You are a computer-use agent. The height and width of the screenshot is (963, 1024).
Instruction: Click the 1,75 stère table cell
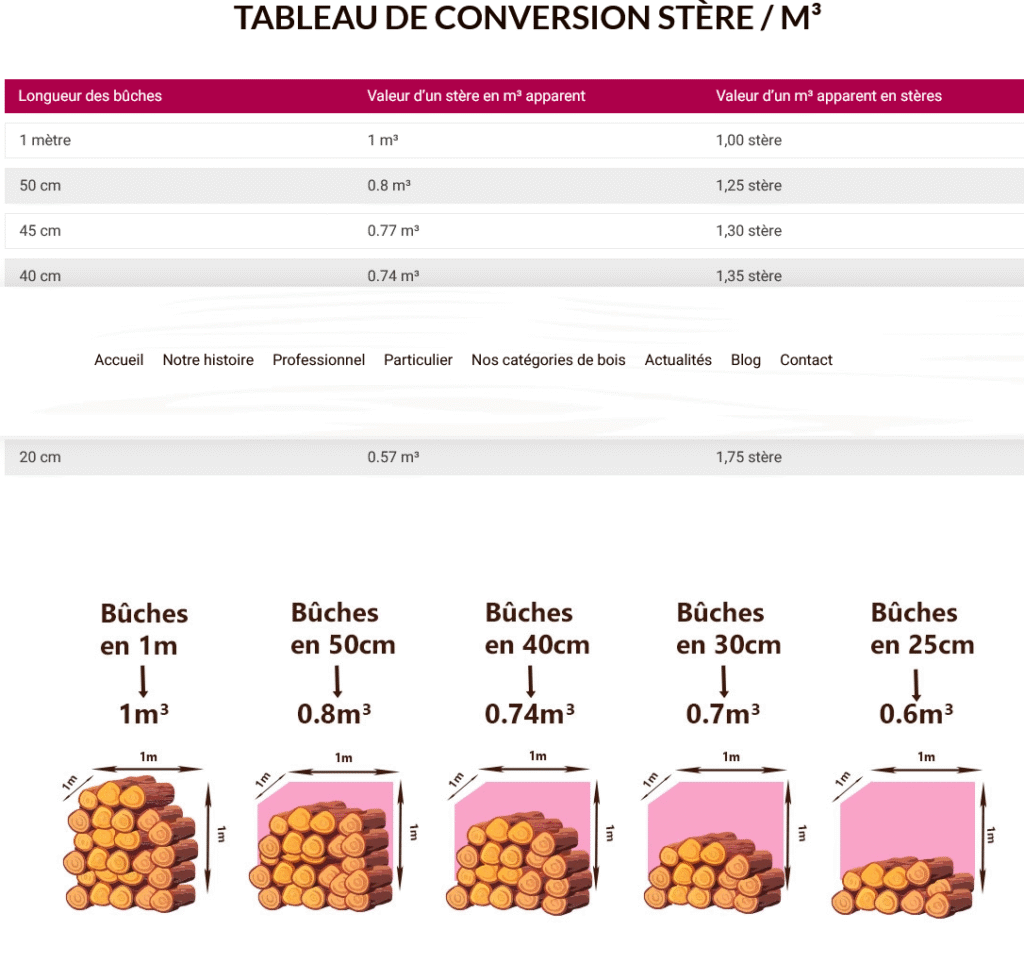coord(748,457)
